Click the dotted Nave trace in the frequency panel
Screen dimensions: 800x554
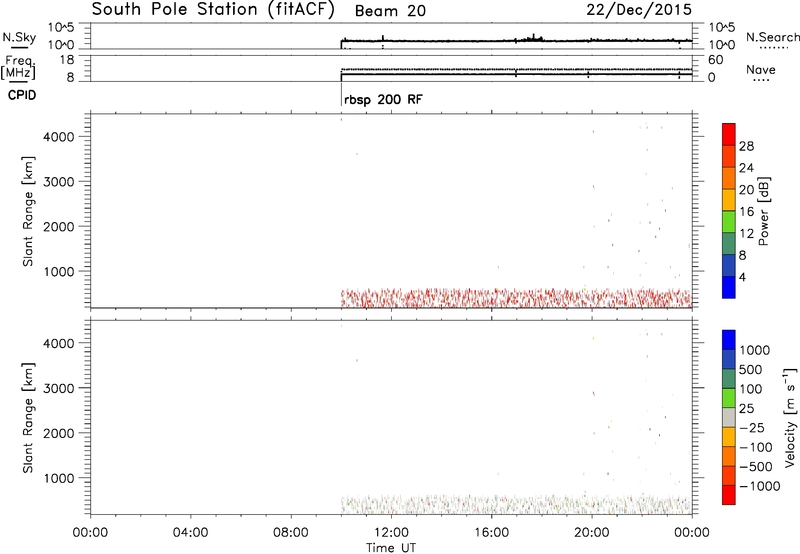(516, 69)
